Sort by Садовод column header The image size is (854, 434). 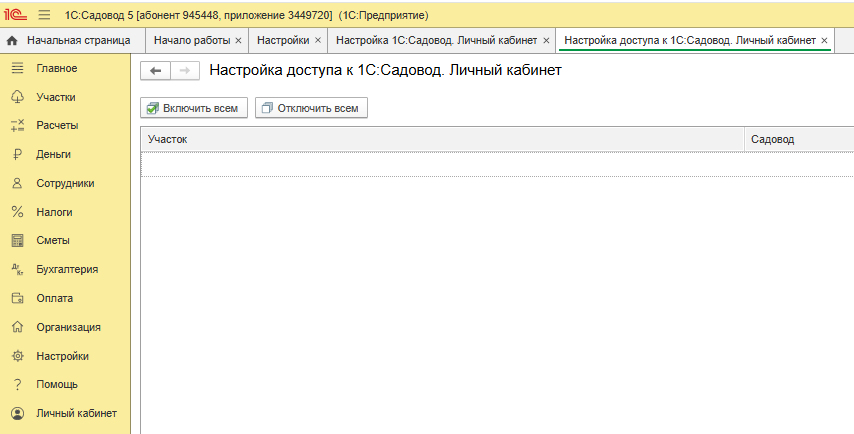799,139
